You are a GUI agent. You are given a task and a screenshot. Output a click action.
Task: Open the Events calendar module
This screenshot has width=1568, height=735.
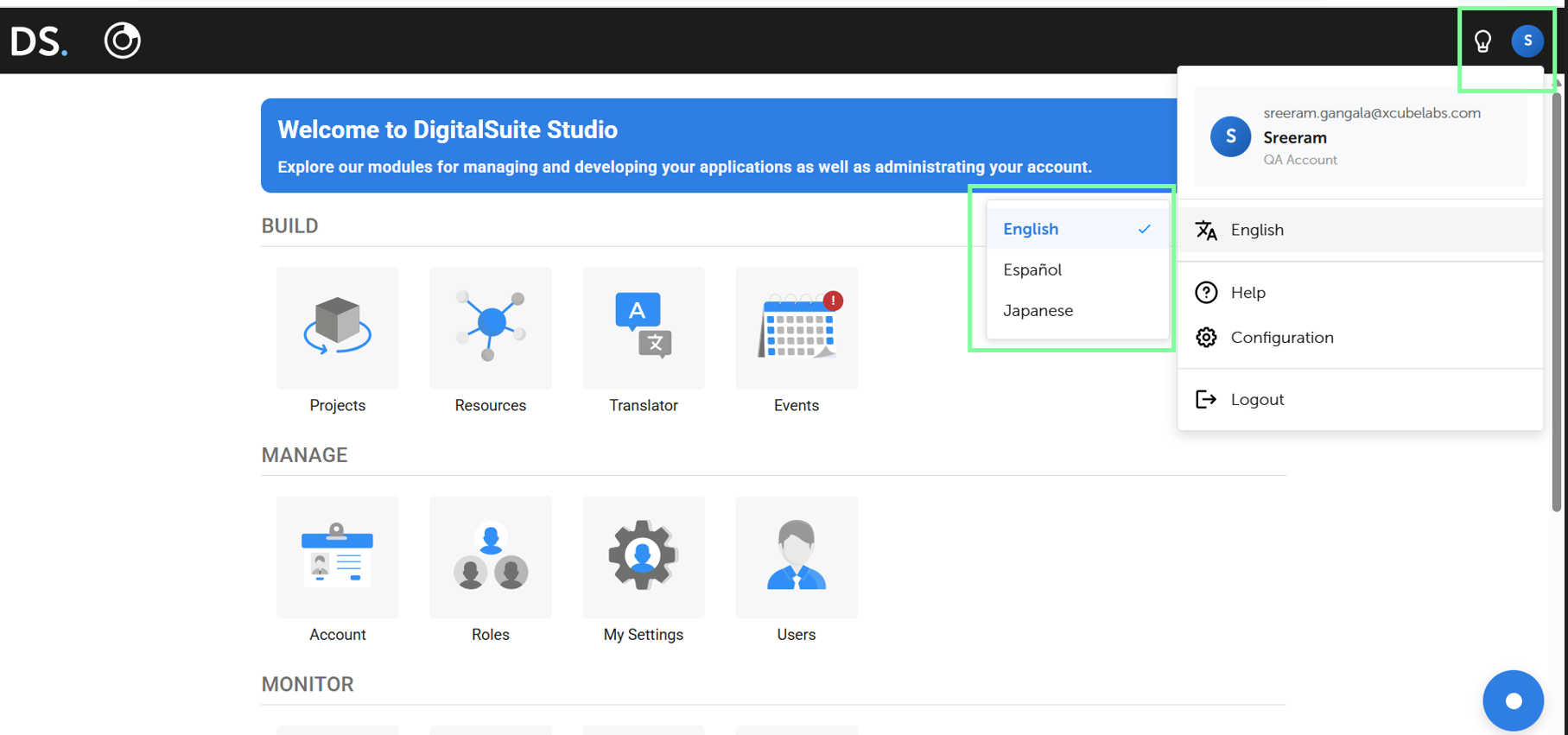(x=796, y=328)
